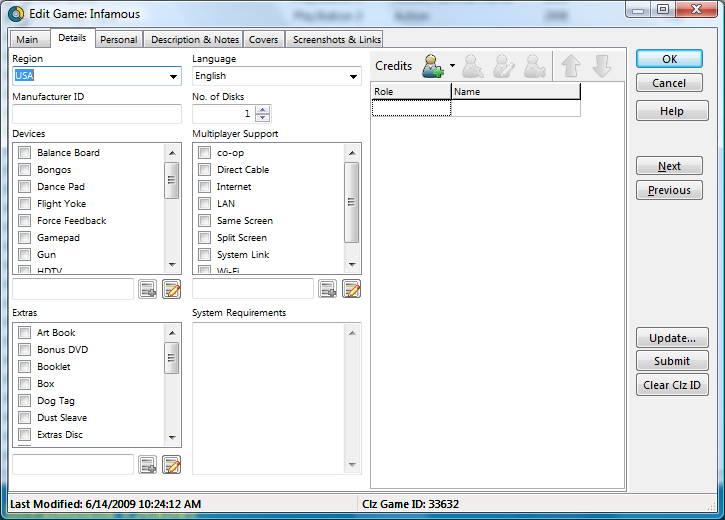Click the edit-list icon under Multiplayer Support
The image size is (725, 520).
(x=351, y=289)
